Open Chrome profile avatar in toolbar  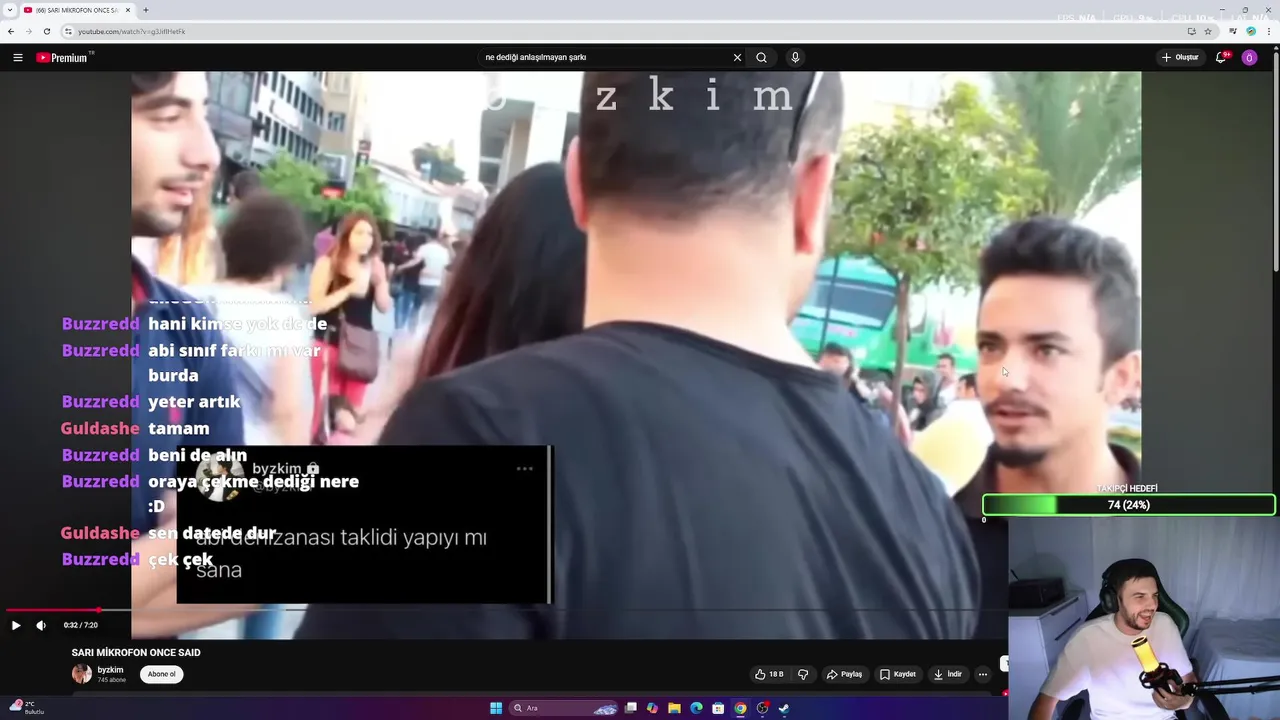1251,31
